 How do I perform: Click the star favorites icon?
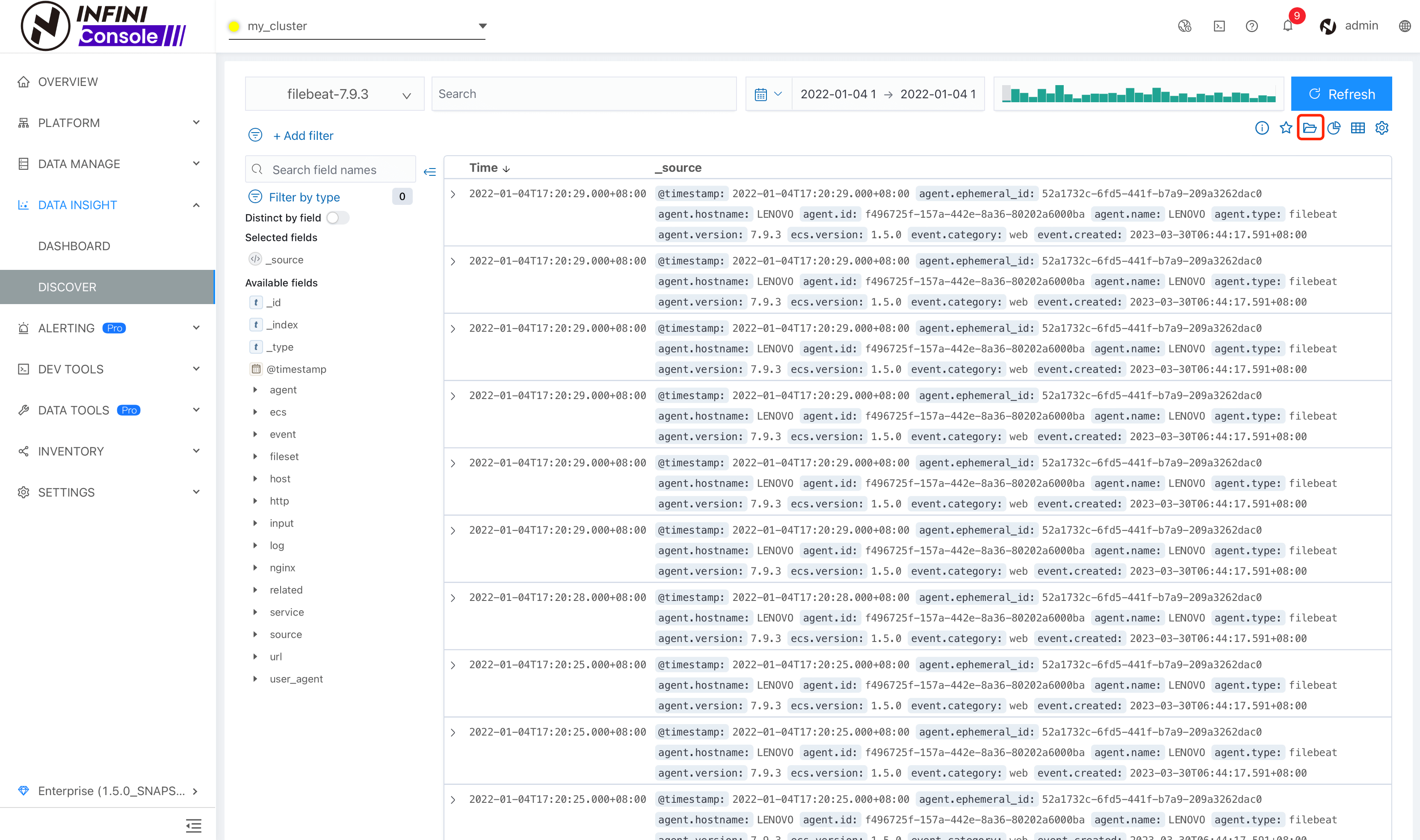[1286, 128]
